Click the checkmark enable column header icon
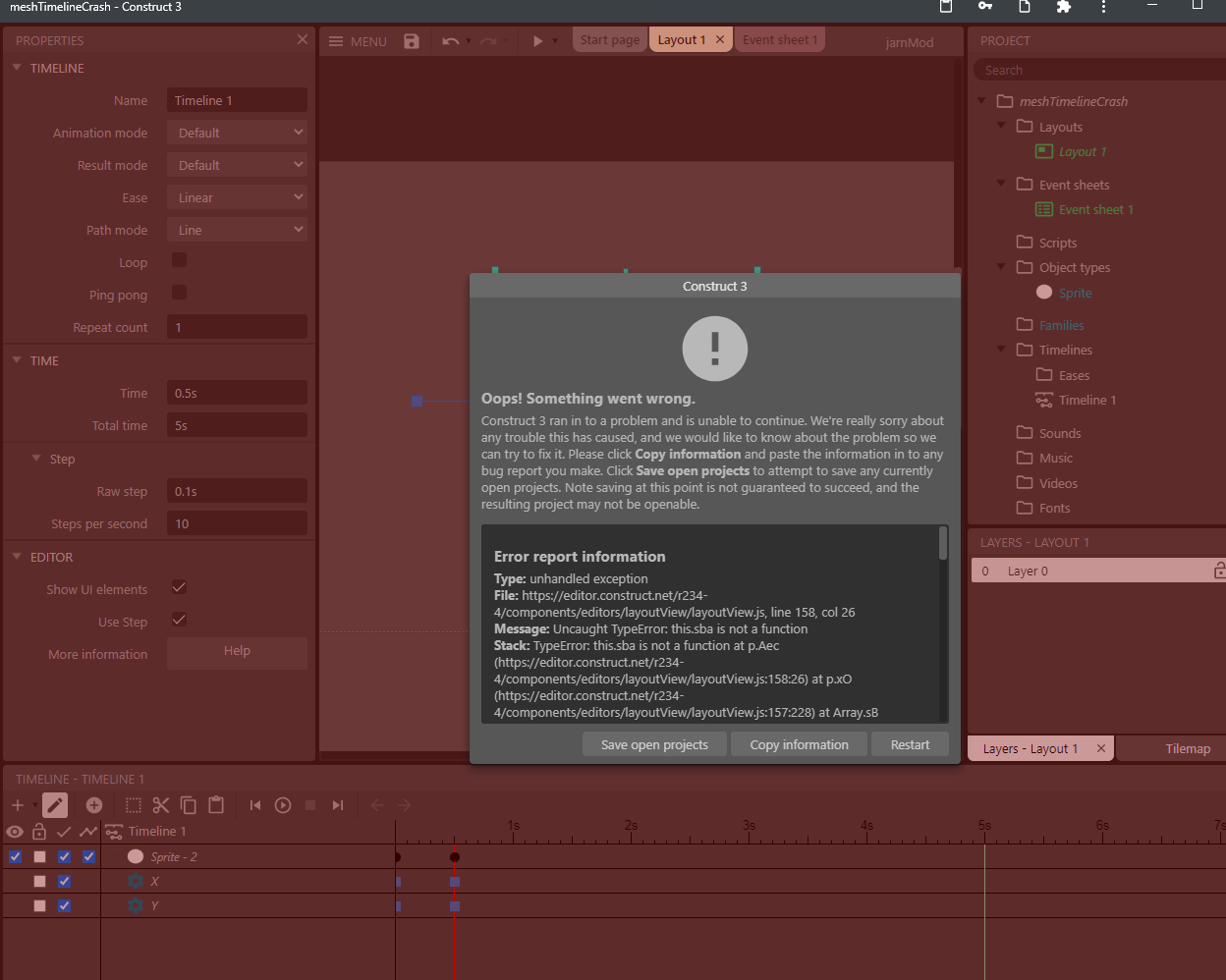 coord(64,832)
